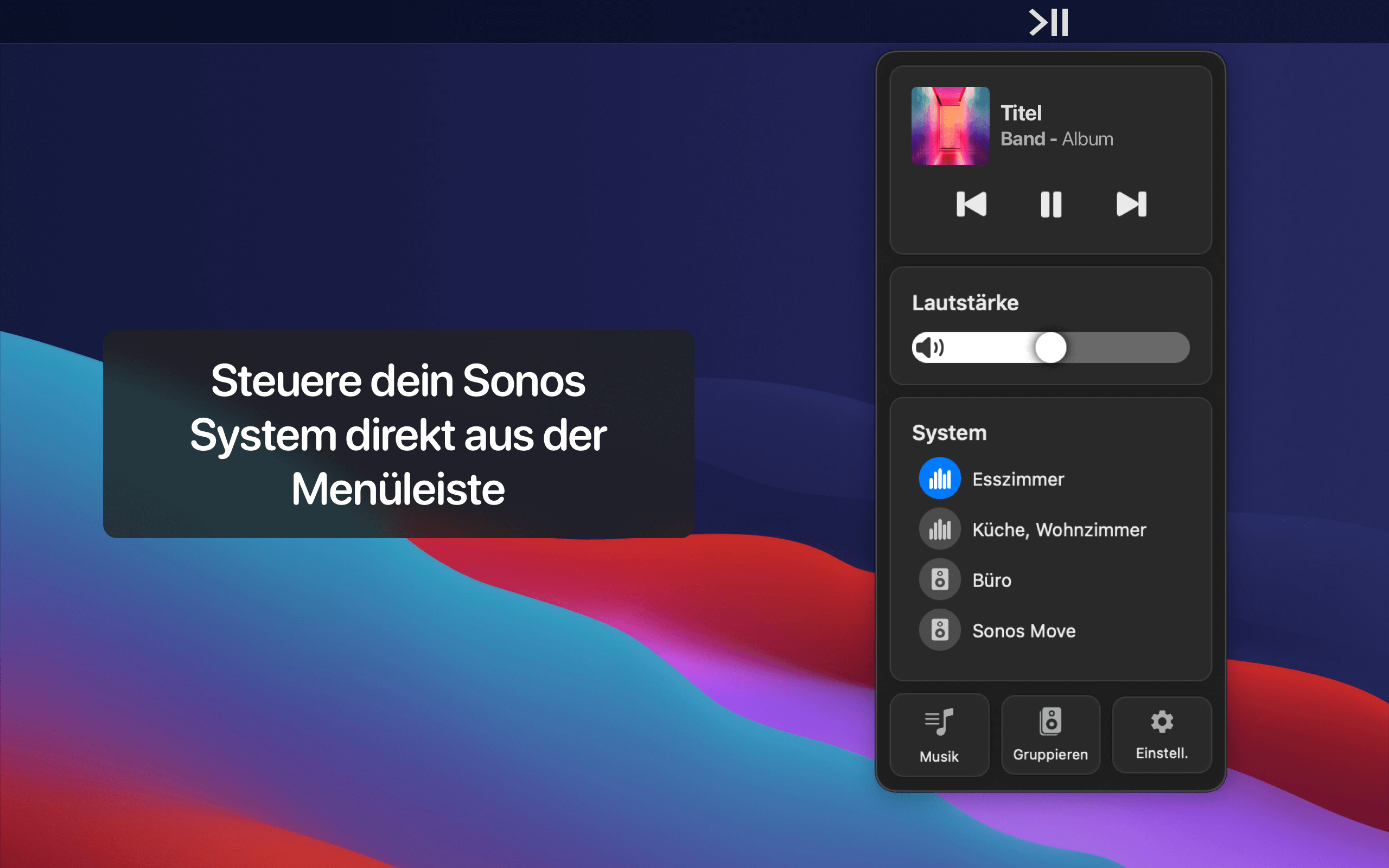This screenshot has height=868, width=1389.
Task: Click the Lautstärke volume slider knob
Action: tap(1050, 347)
